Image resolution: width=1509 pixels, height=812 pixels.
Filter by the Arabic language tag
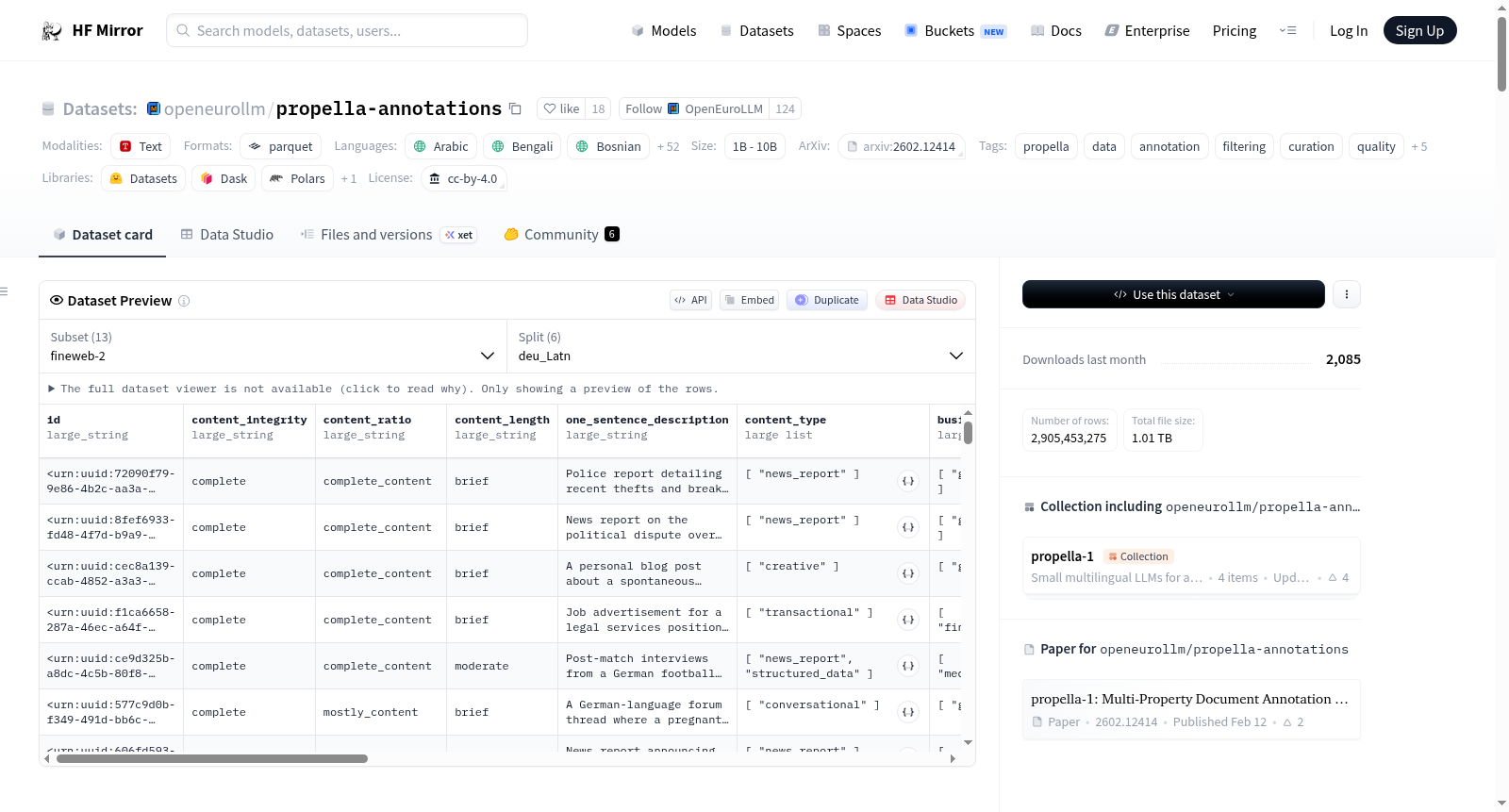coord(440,146)
